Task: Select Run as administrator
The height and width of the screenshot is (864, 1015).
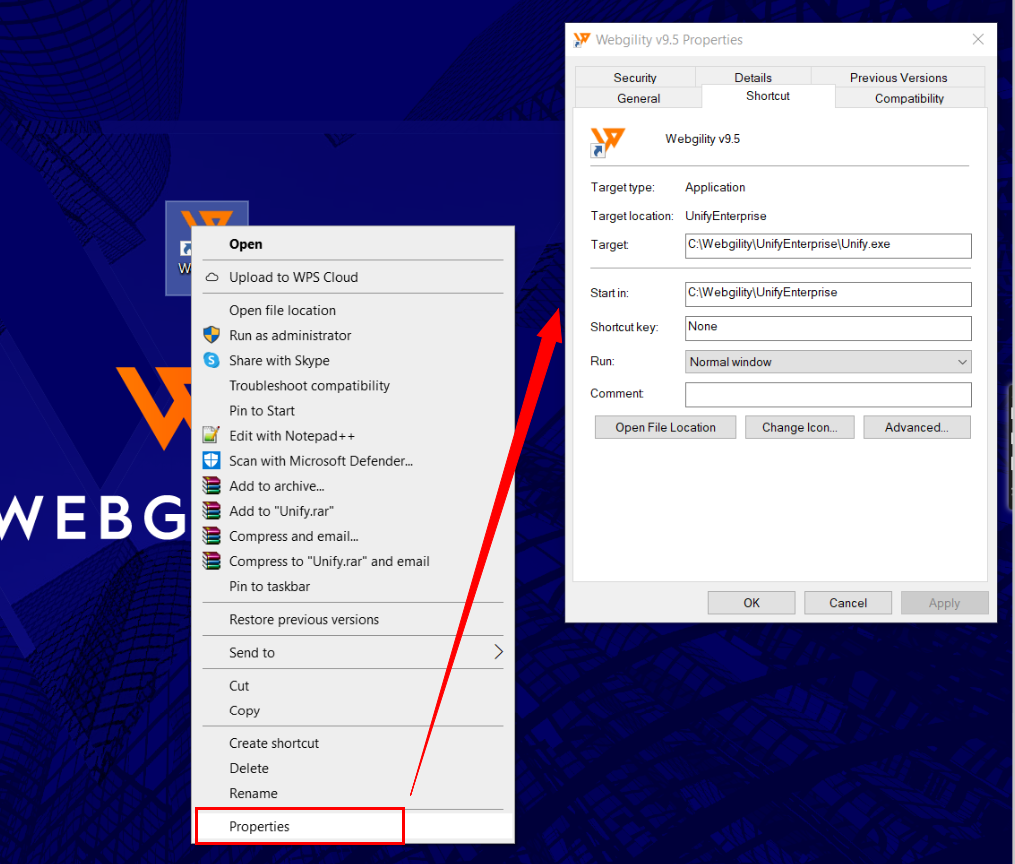Action: click(x=353, y=335)
